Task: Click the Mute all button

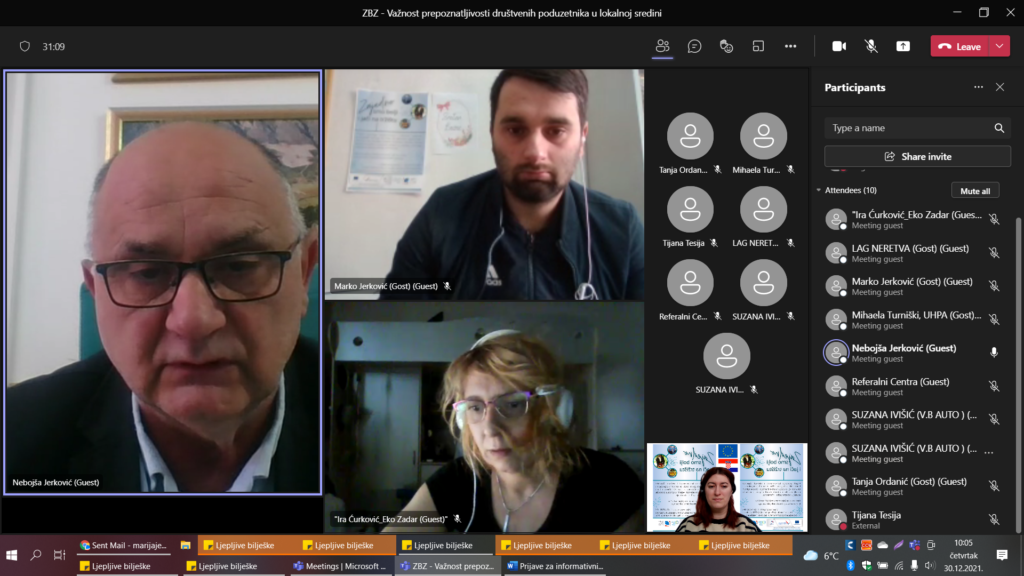Action: 974,190
